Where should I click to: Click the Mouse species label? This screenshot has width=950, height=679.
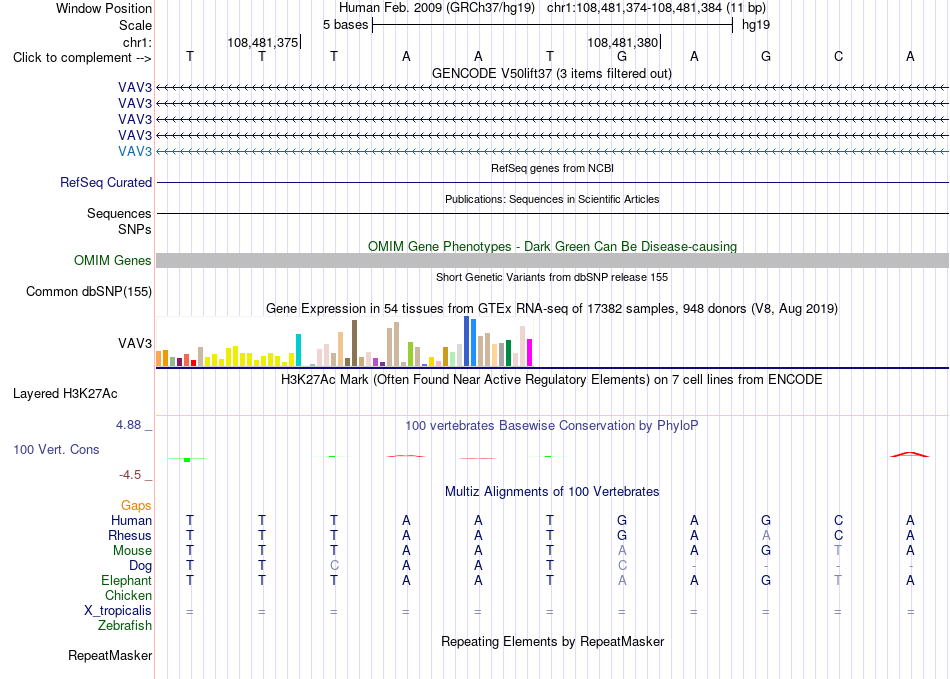click(132, 551)
